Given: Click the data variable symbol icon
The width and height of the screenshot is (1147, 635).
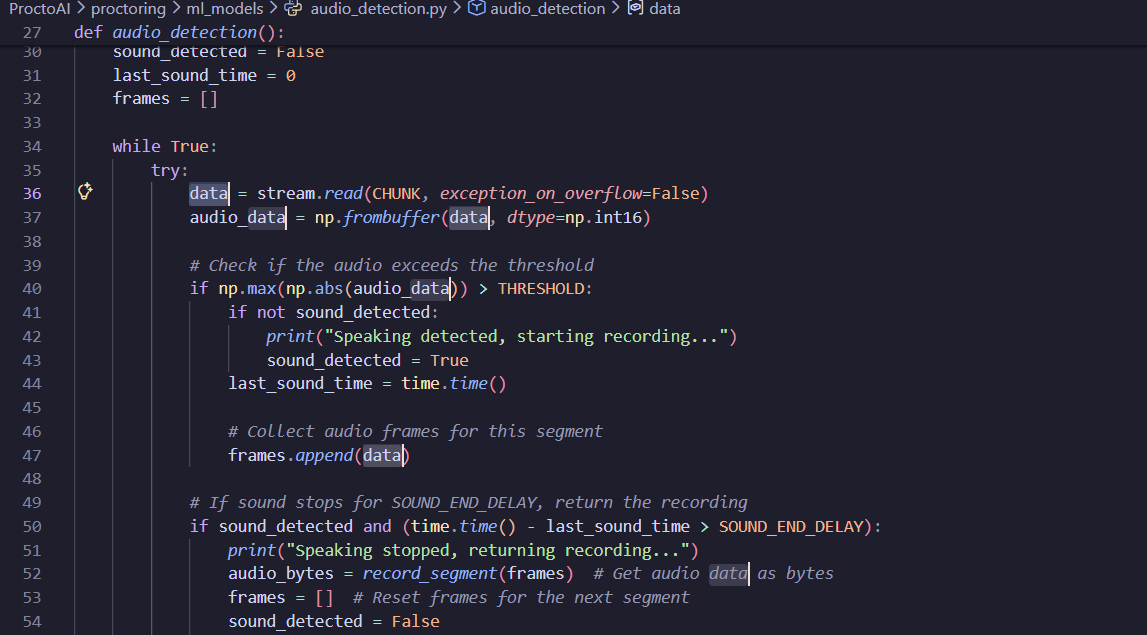Looking at the screenshot, I should [x=636, y=9].
